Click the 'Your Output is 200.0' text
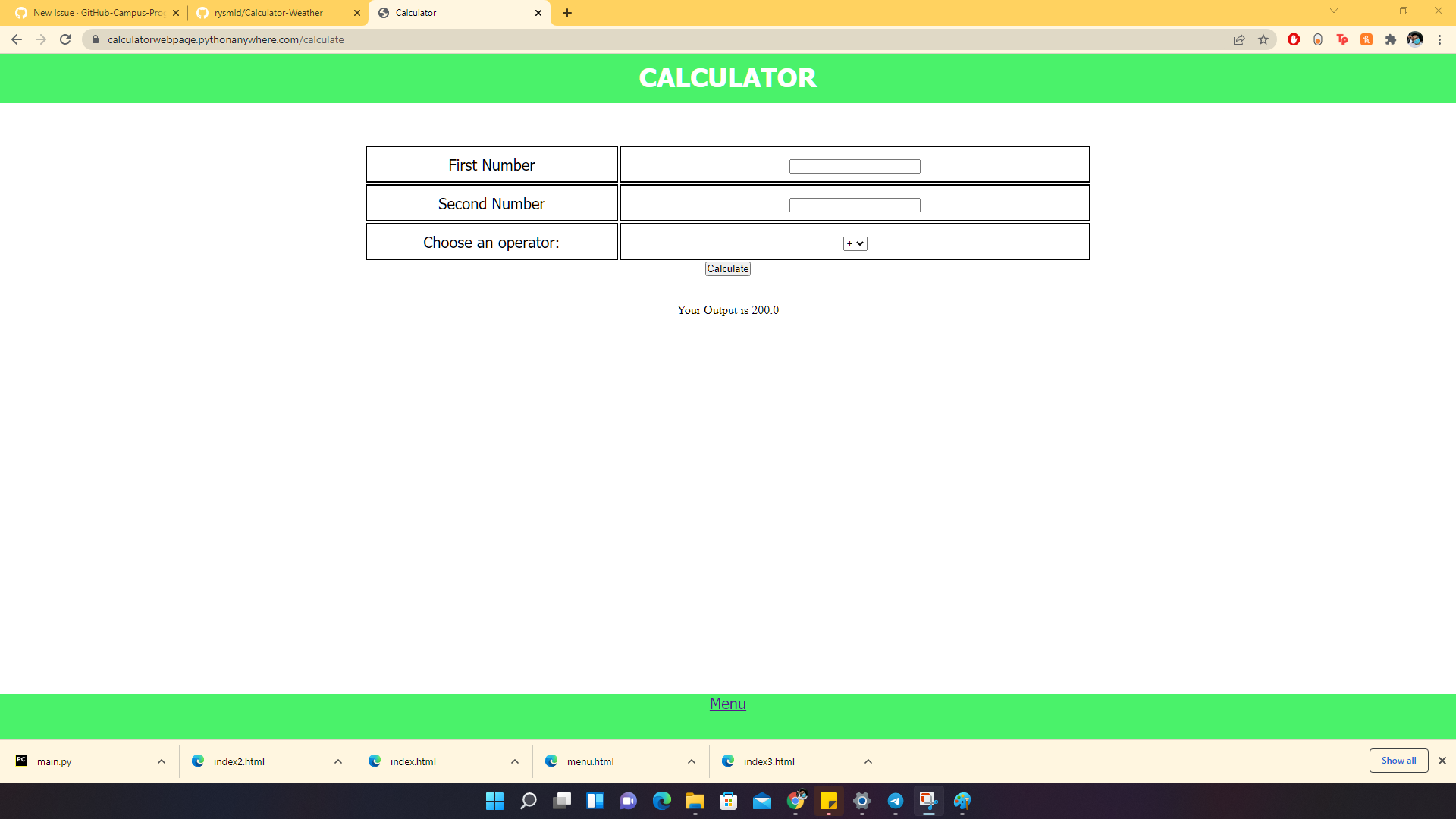 pos(728,310)
